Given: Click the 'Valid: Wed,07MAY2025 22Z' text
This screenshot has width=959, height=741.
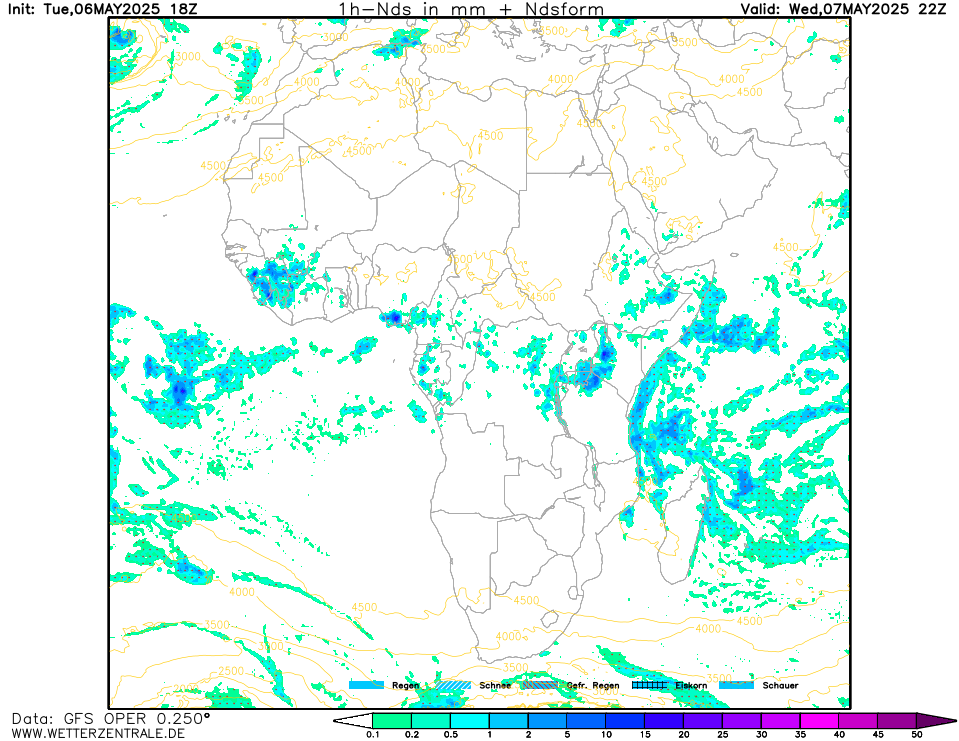Looking at the screenshot, I should pos(843,9).
